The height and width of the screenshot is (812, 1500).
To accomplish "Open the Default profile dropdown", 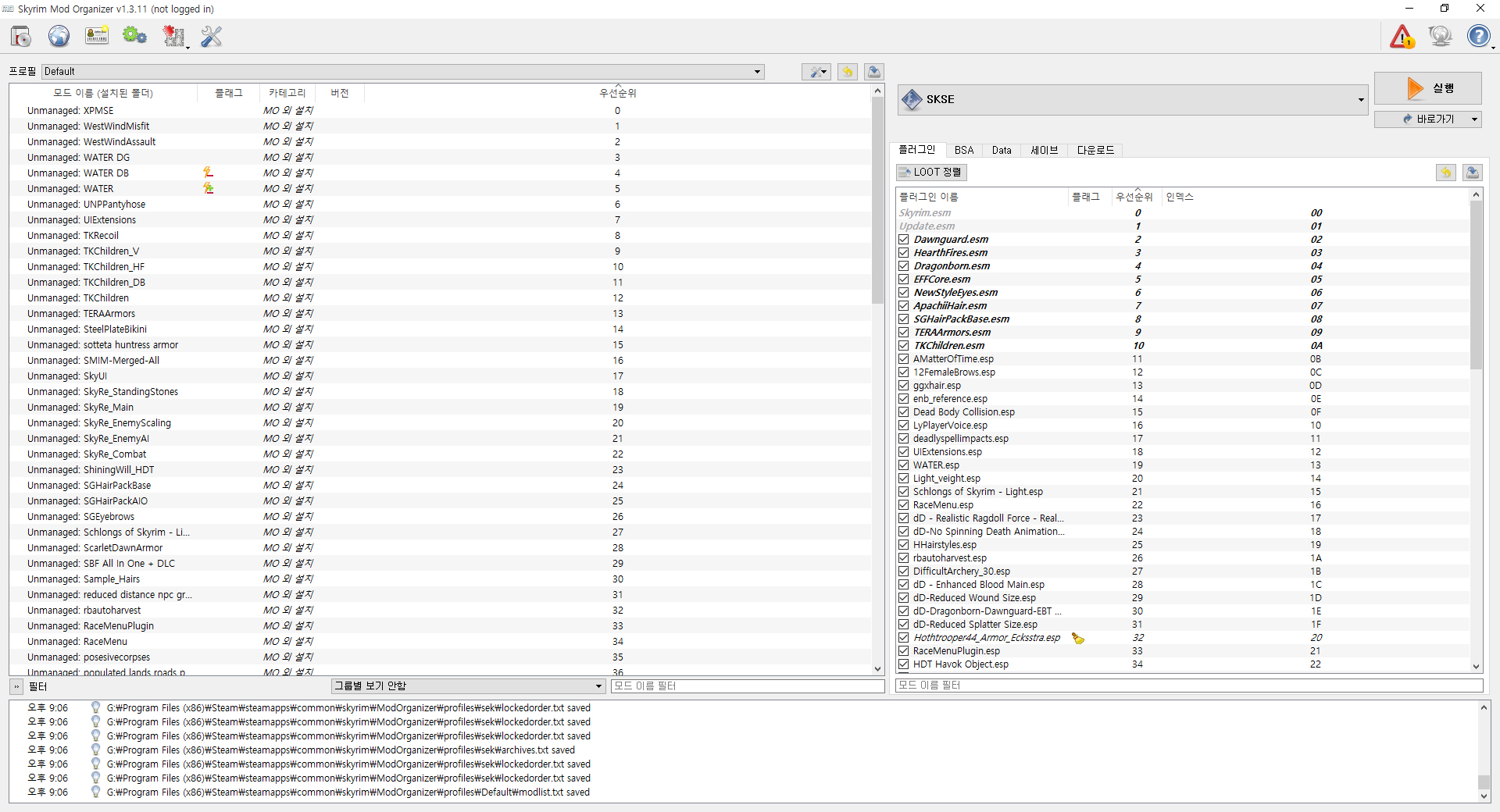I will click(x=403, y=72).
